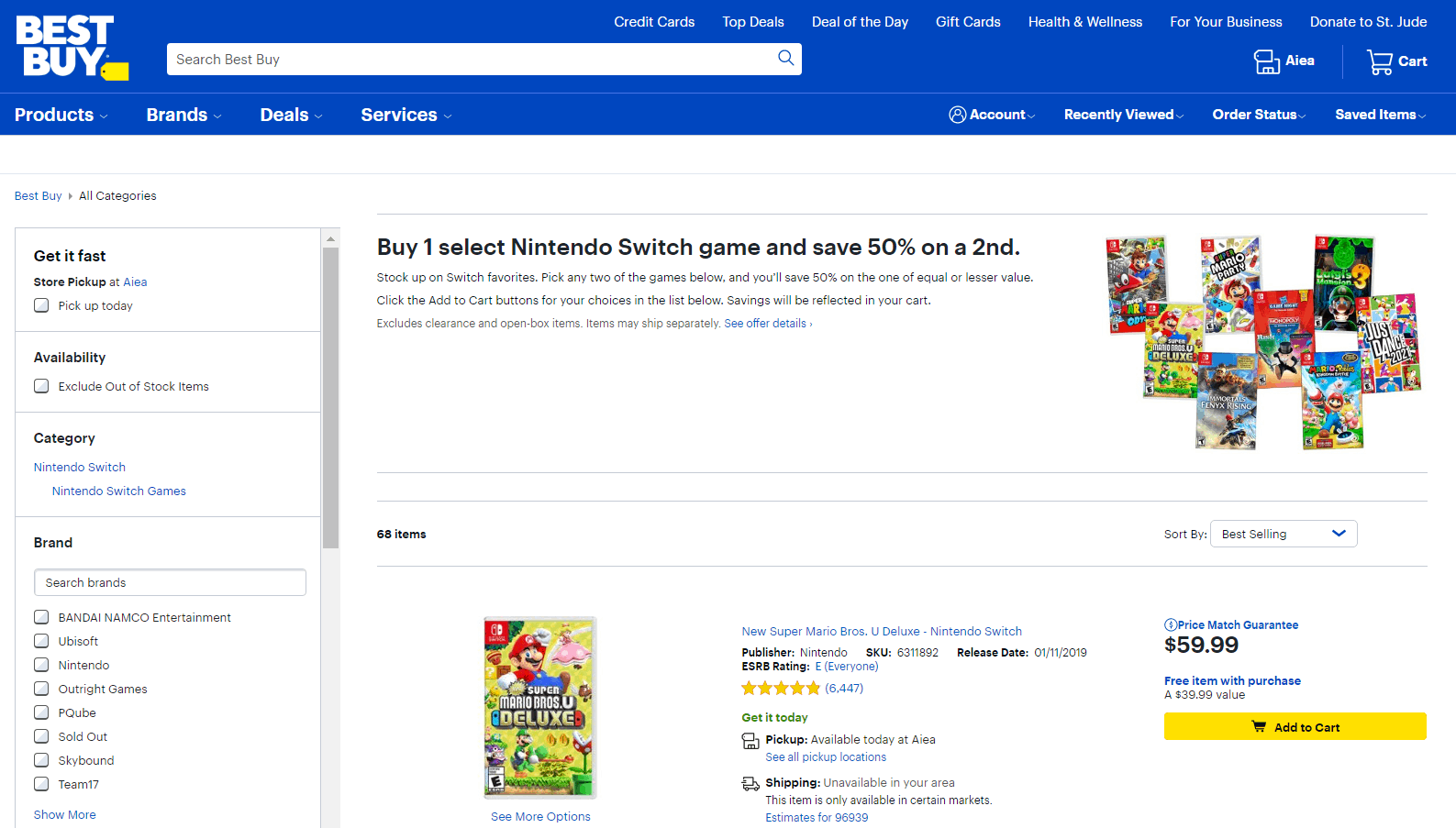The height and width of the screenshot is (828, 1456).
Task: Click the Aiea store pickup link in sidebar
Action: [135, 282]
